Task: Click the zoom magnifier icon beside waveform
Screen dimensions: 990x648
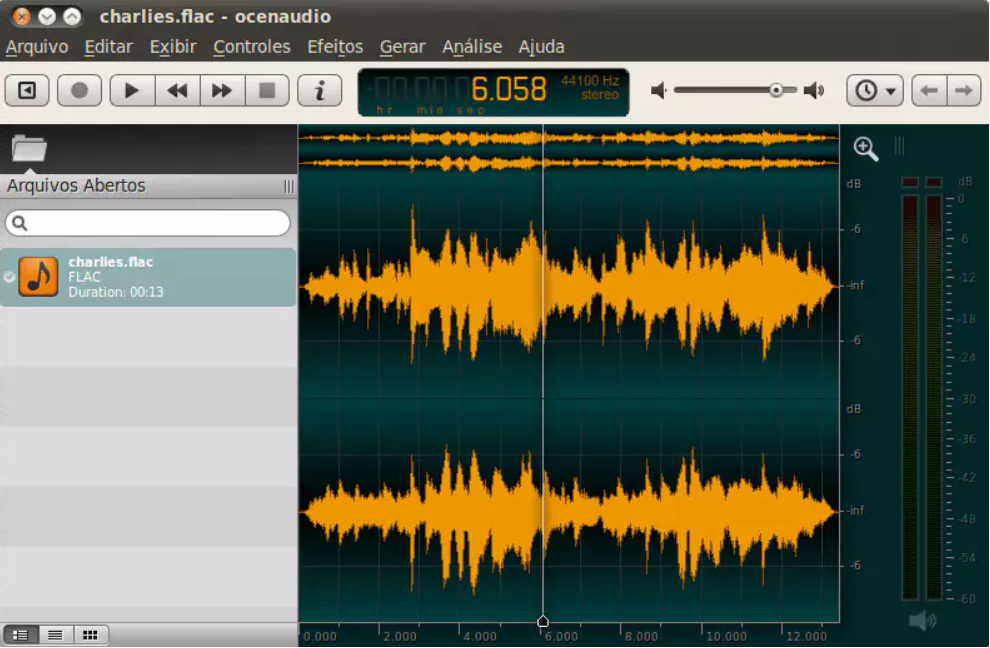Action: pyautogui.click(x=866, y=149)
